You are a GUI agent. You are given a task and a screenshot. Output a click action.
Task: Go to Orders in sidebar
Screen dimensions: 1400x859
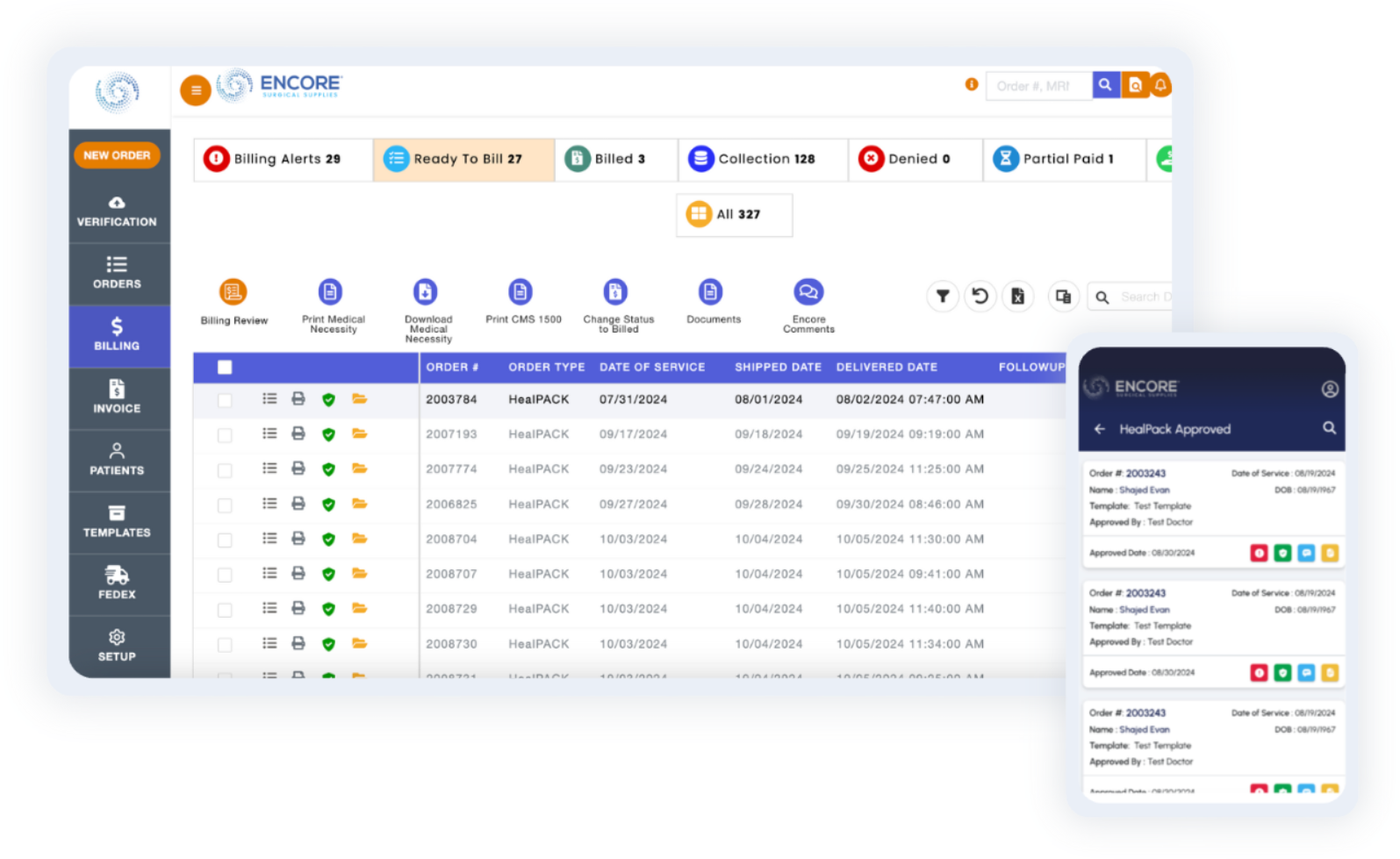point(117,274)
